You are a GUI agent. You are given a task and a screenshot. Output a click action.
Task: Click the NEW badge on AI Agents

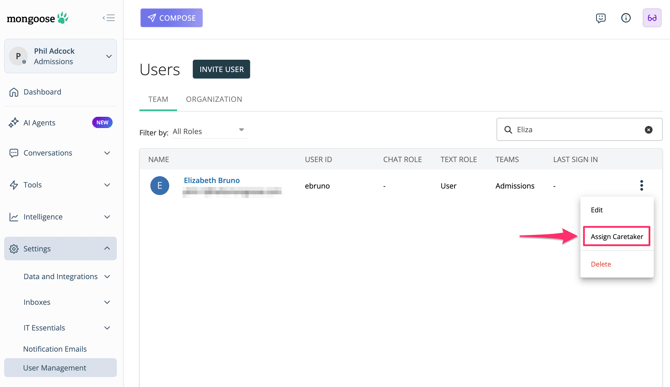[x=102, y=123]
